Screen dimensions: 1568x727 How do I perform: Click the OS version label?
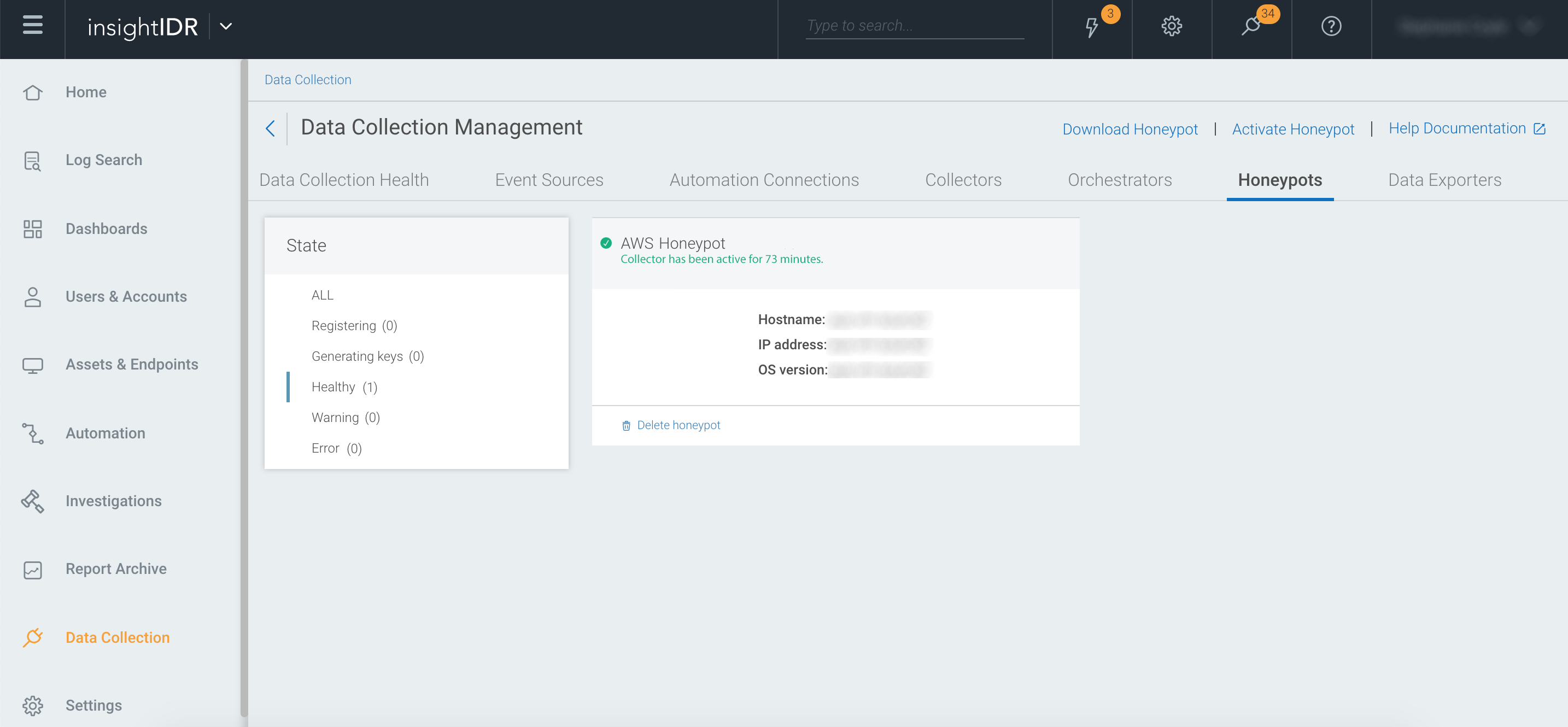point(793,370)
